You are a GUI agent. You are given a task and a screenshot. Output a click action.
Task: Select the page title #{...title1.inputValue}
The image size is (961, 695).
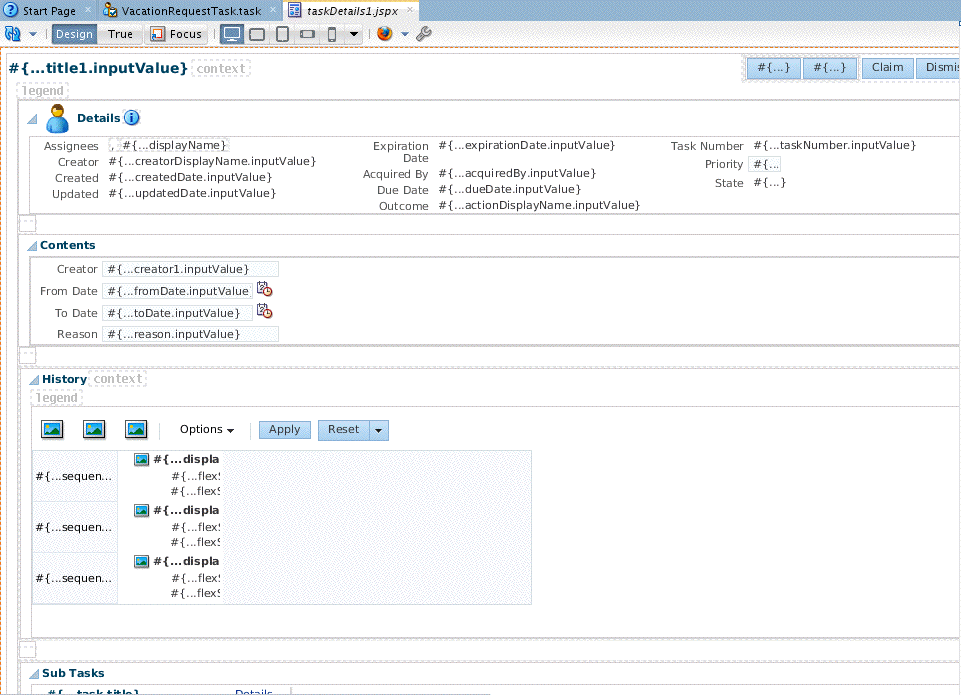(x=98, y=68)
